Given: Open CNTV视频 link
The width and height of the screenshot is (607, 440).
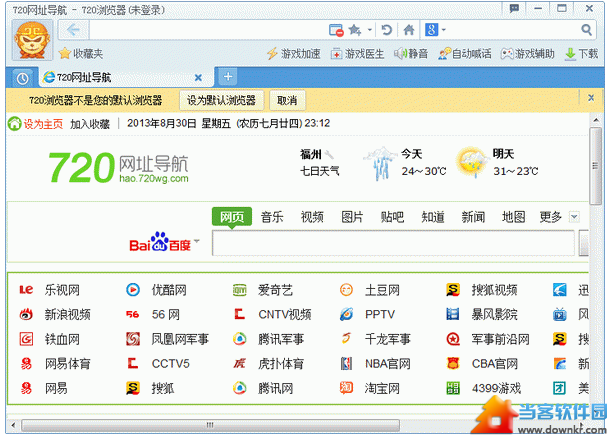Looking at the screenshot, I should click(285, 314).
